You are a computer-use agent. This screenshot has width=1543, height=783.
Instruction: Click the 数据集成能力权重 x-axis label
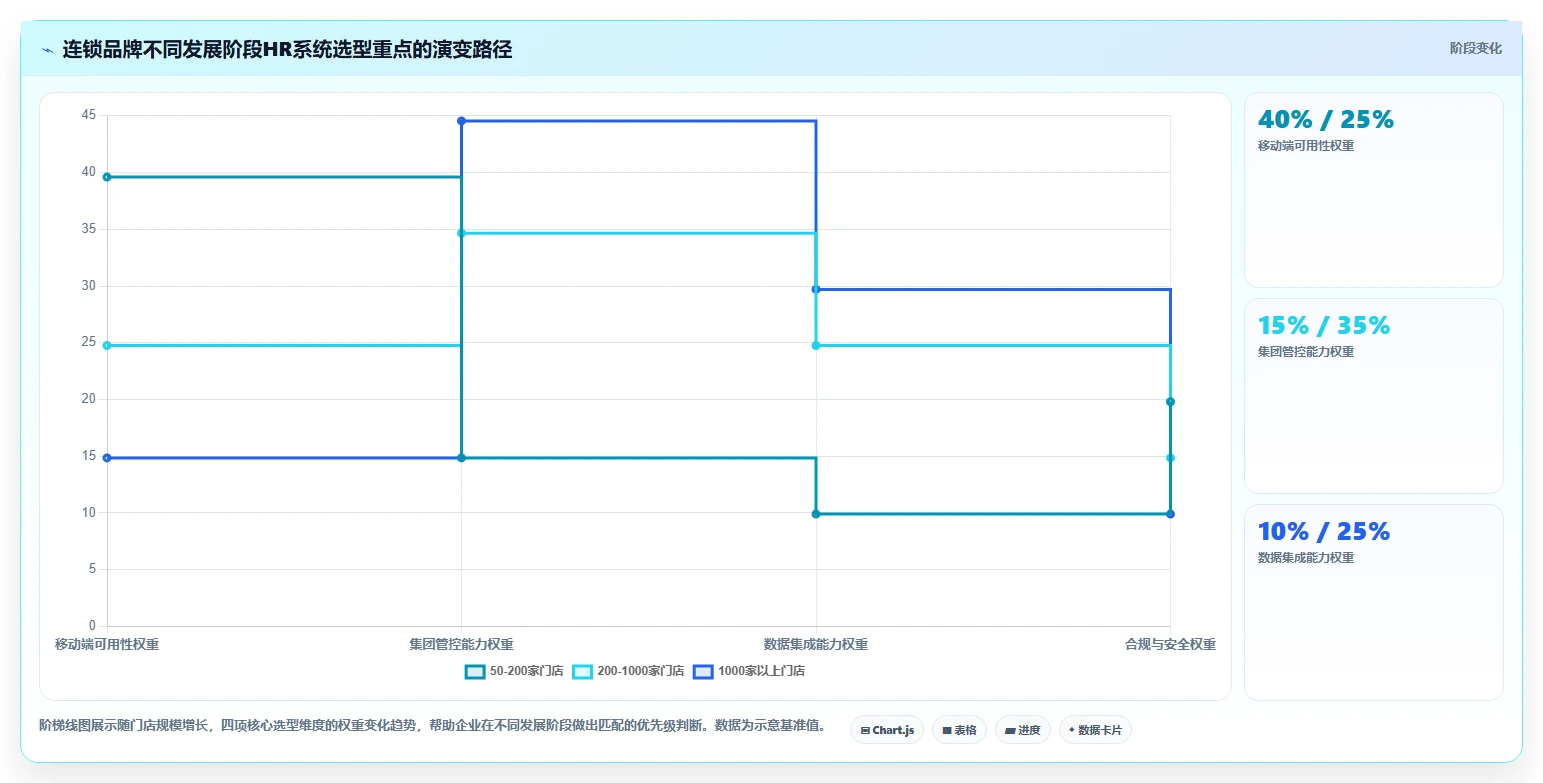click(816, 644)
